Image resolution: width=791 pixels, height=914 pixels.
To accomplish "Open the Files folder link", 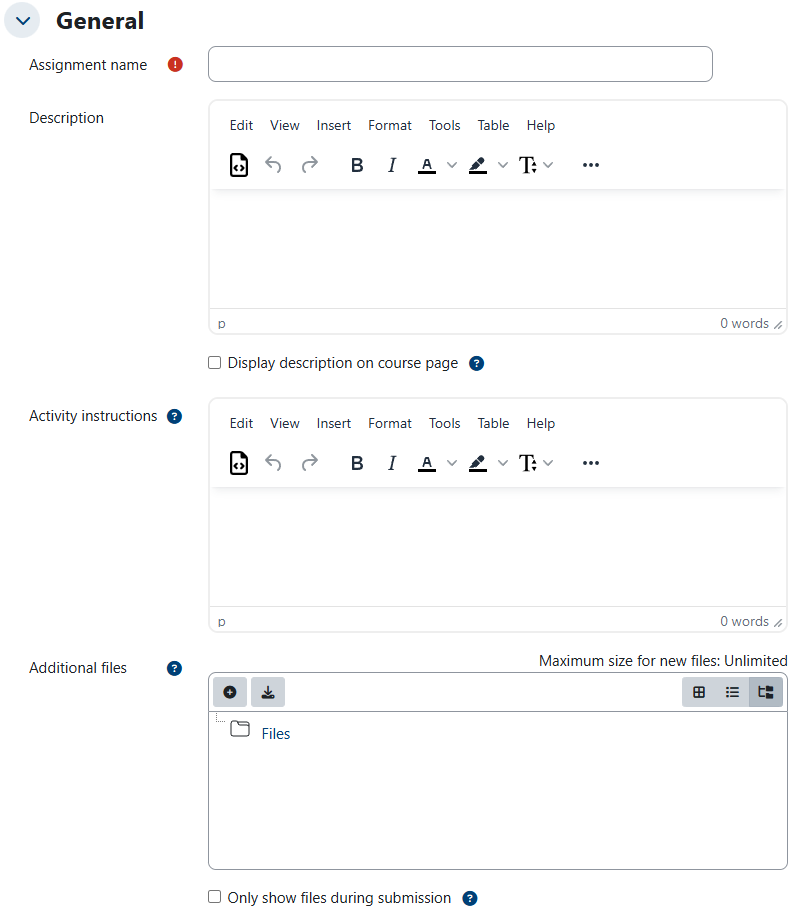I will [x=276, y=734].
